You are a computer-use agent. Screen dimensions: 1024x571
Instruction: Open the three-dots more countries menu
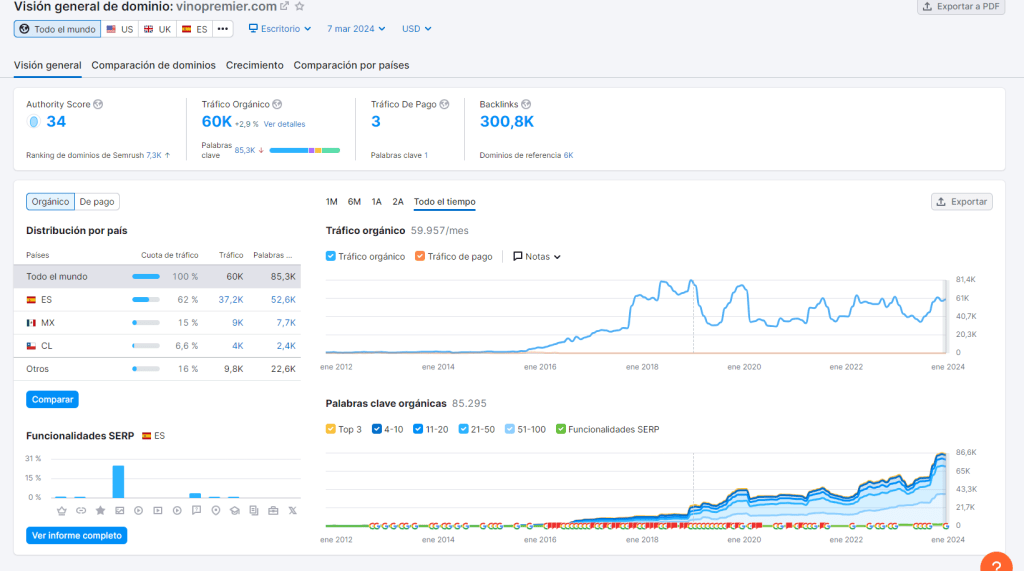tap(223, 29)
